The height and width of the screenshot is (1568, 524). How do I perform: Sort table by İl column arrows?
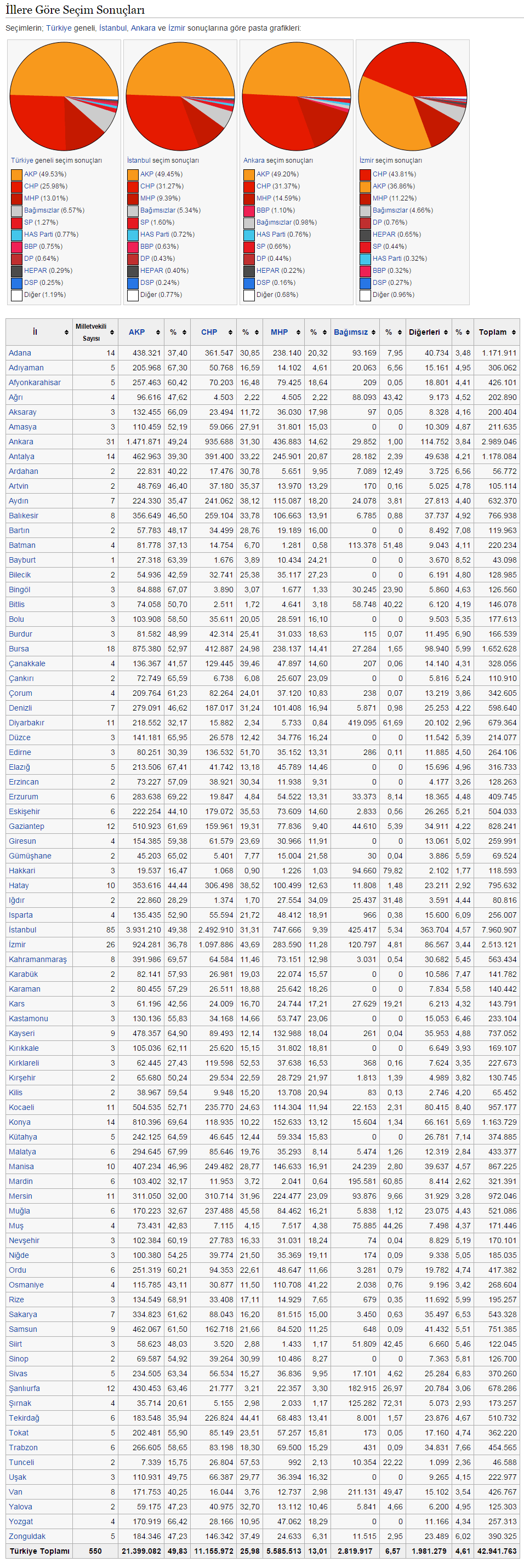66,333
